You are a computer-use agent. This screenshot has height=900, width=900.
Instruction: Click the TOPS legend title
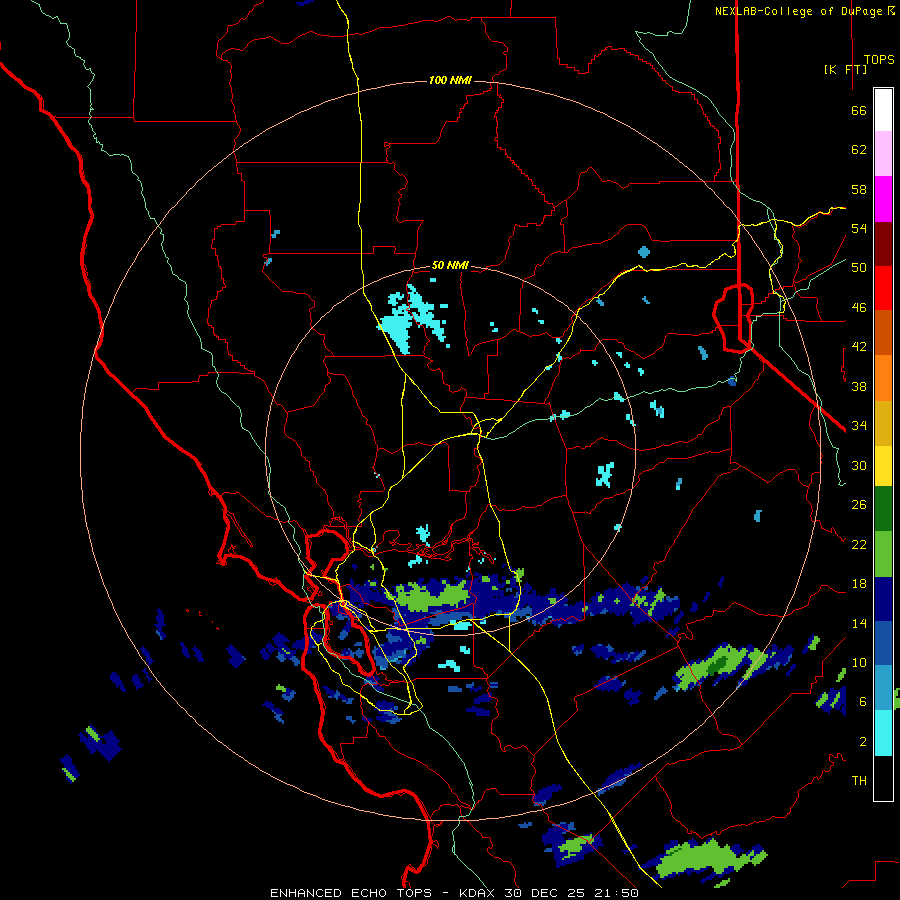point(879,59)
